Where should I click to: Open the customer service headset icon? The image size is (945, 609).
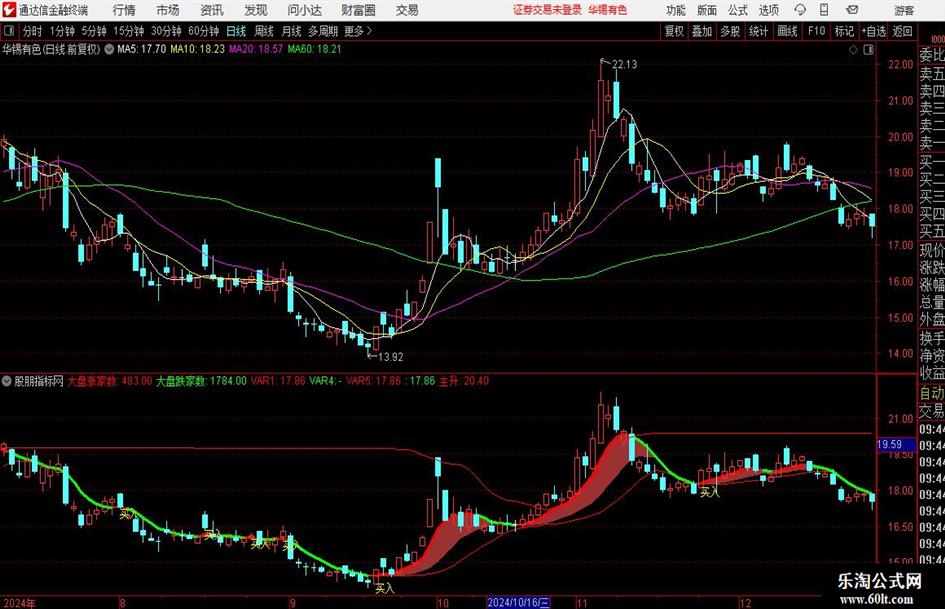[x=800, y=10]
